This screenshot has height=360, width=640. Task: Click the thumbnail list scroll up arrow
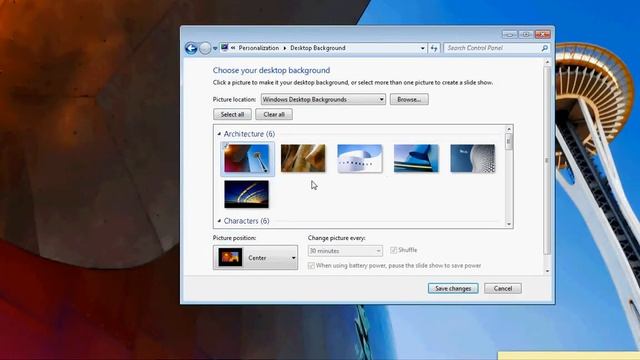[x=509, y=129]
